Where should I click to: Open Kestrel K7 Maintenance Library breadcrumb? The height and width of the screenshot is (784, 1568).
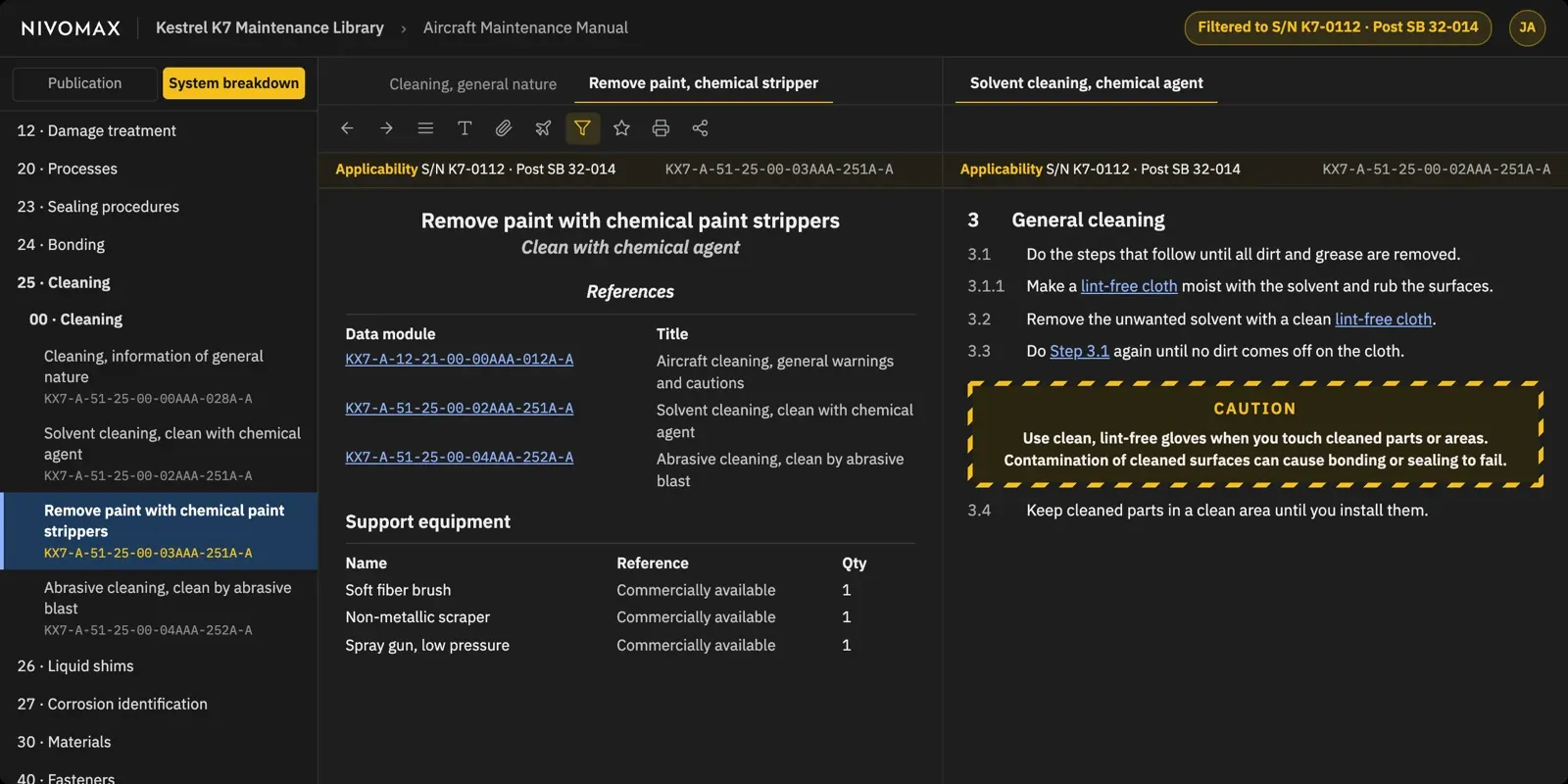pos(269,27)
